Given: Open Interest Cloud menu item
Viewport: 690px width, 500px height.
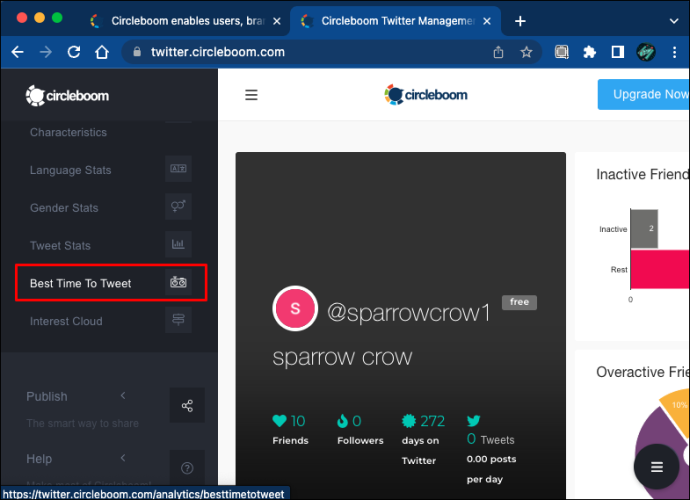Looking at the screenshot, I should [66, 321].
